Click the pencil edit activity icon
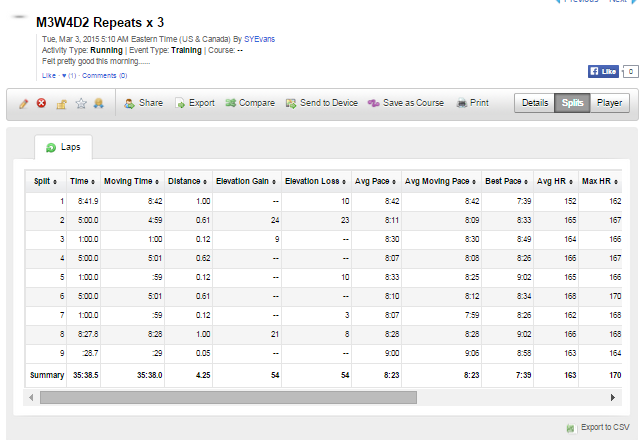The height and width of the screenshot is (440, 643). click(x=23, y=103)
